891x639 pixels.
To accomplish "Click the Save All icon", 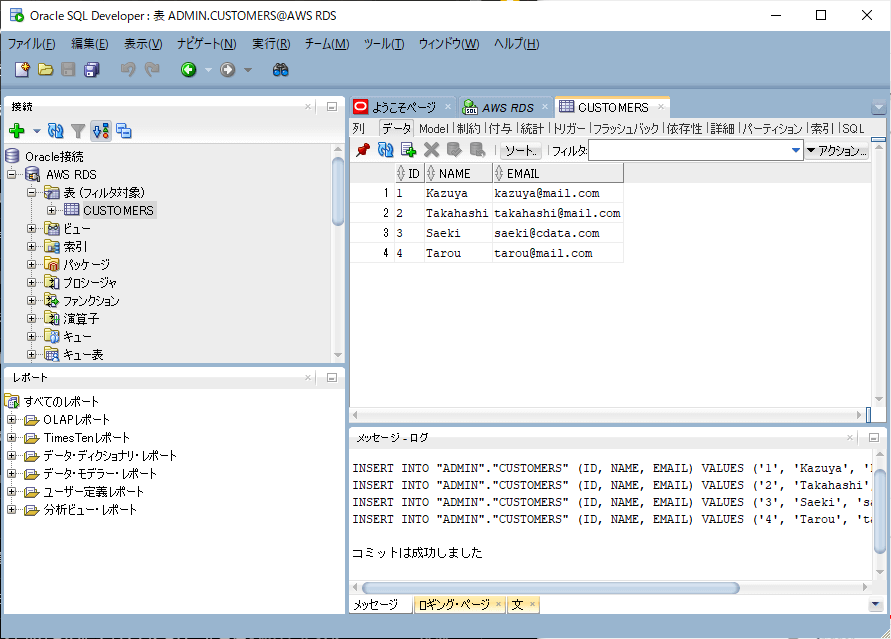I will [92, 70].
